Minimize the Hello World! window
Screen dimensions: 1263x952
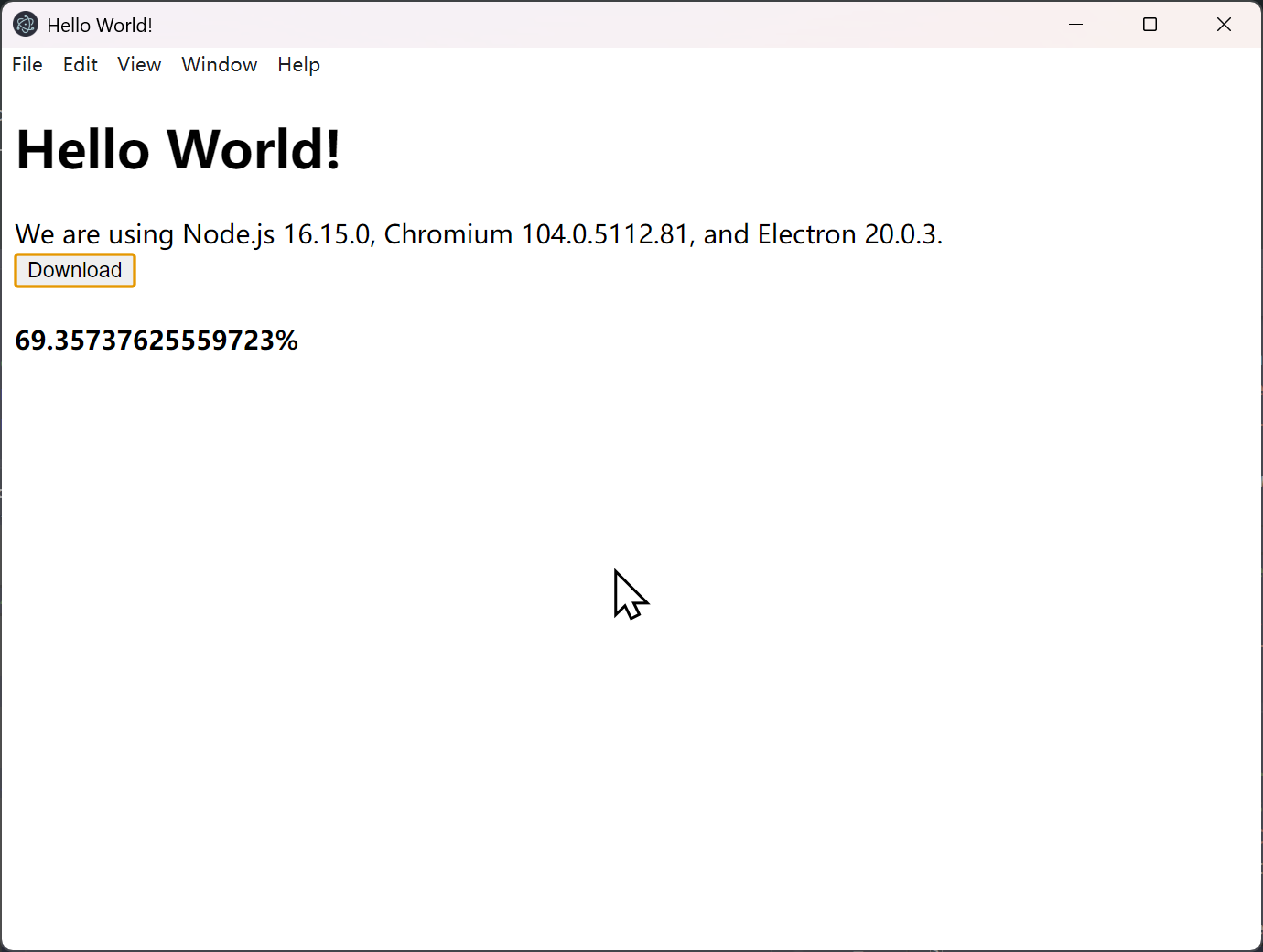[1076, 25]
